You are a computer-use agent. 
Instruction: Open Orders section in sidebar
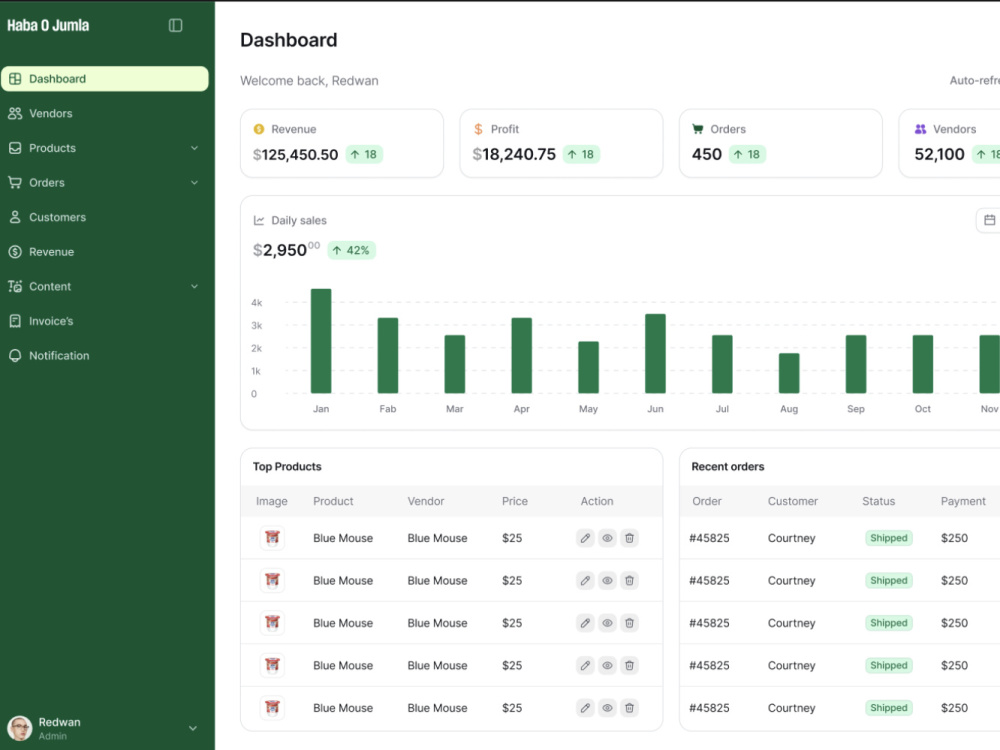105,182
